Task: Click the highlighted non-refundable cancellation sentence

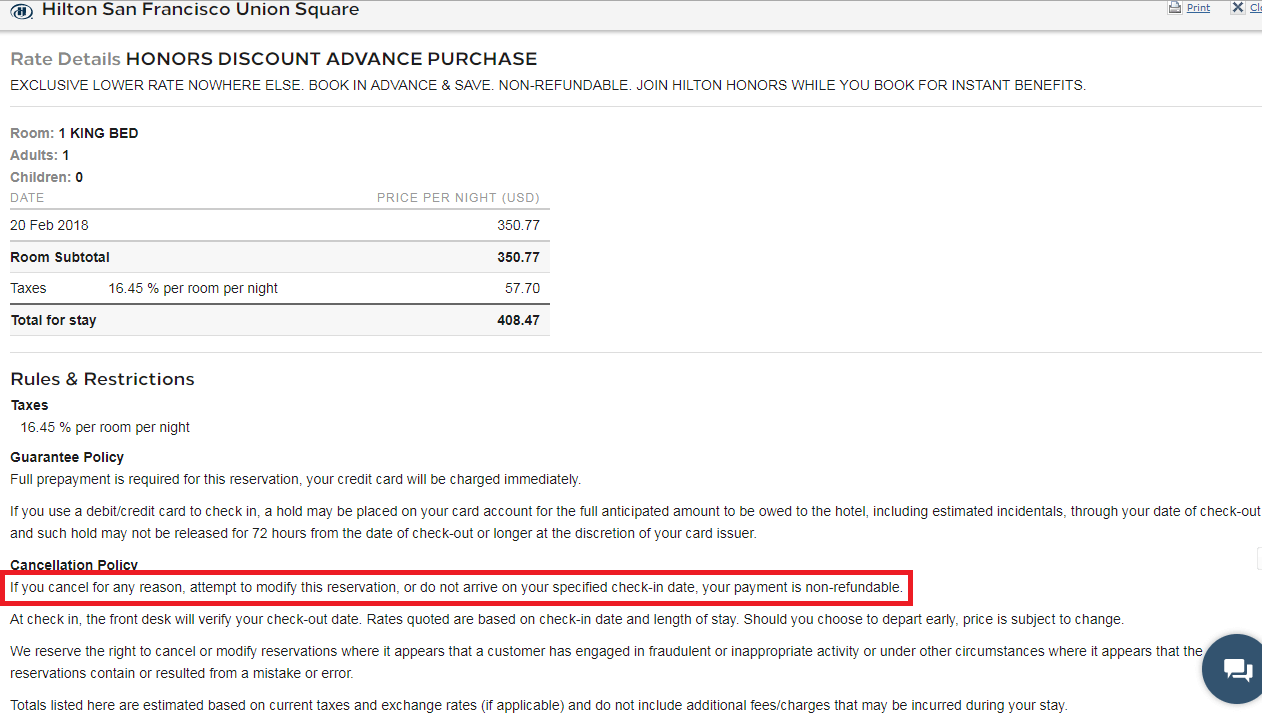Action: (457, 588)
